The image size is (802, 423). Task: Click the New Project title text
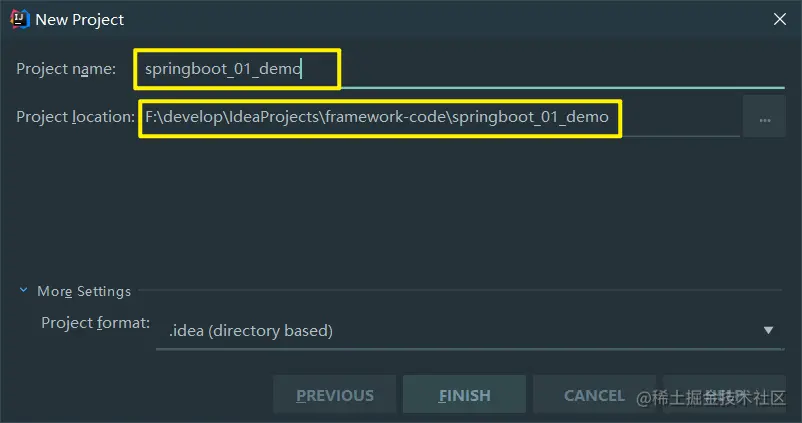[x=80, y=19]
